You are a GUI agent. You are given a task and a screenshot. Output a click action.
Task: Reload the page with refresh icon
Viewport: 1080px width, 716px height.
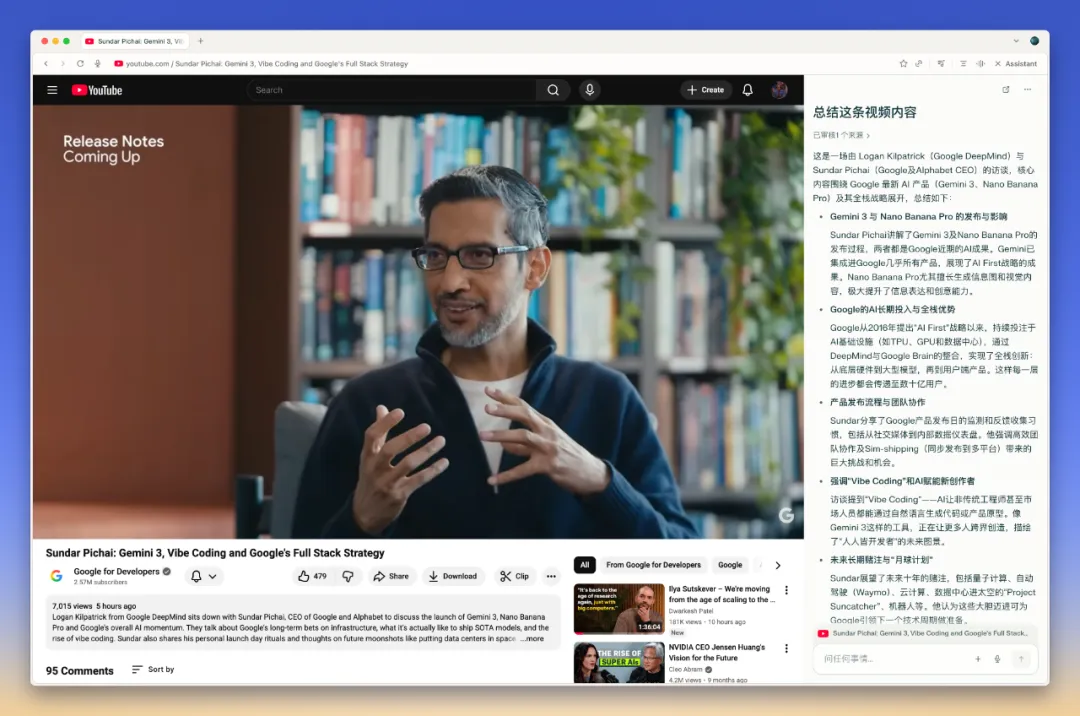[x=80, y=63]
